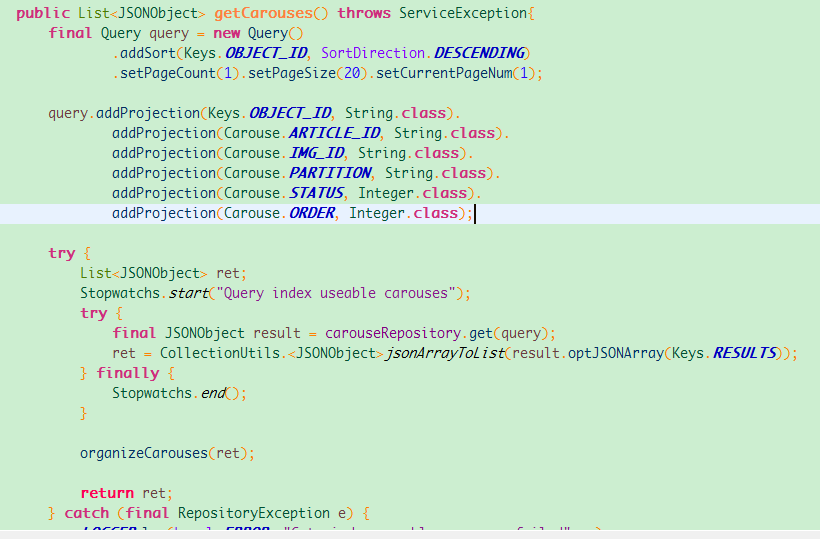The width and height of the screenshot is (820, 539).
Task: Click the return ret statement
Action: (x=126, y=492)
